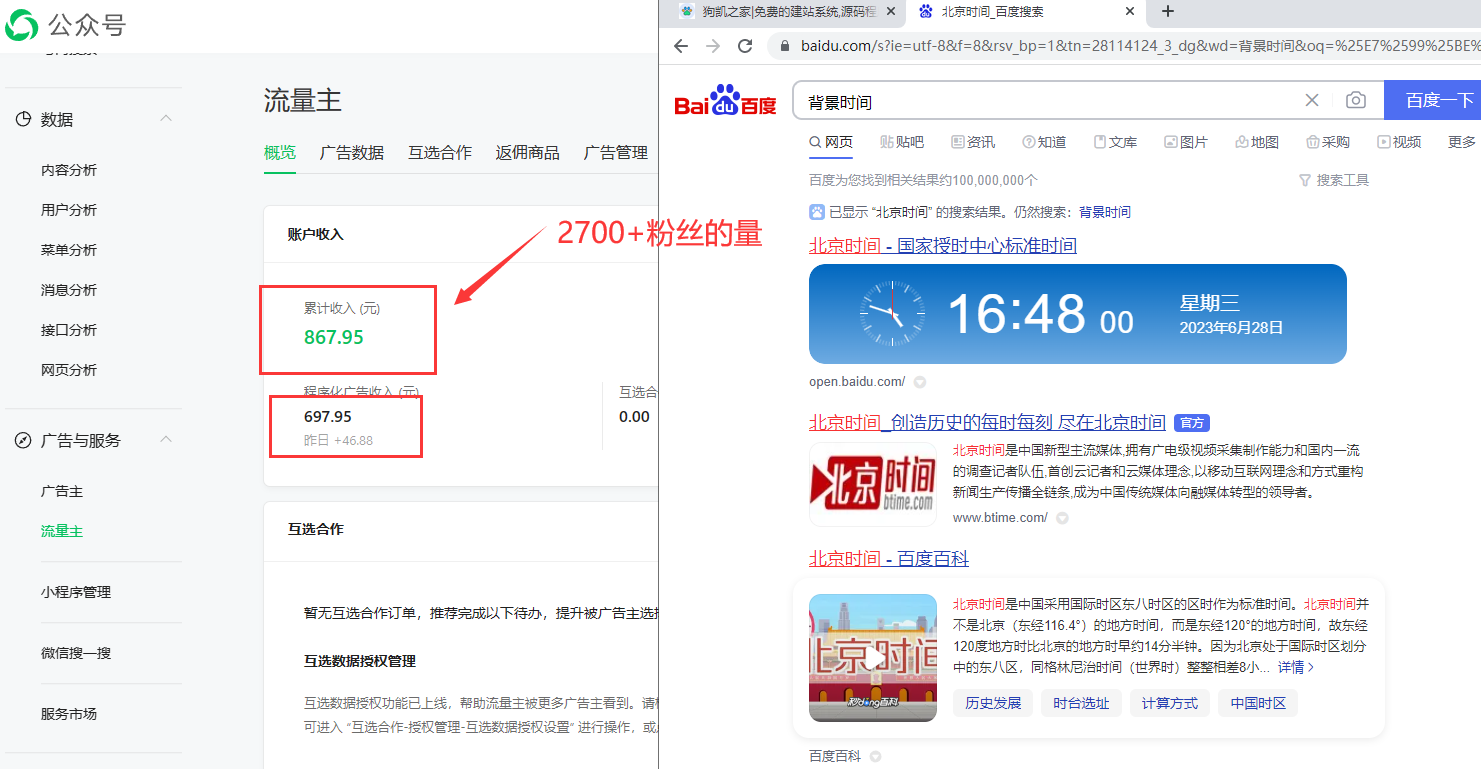
Task: Collapse the 广告与服务 sidebar section
Action: point(166,440)
